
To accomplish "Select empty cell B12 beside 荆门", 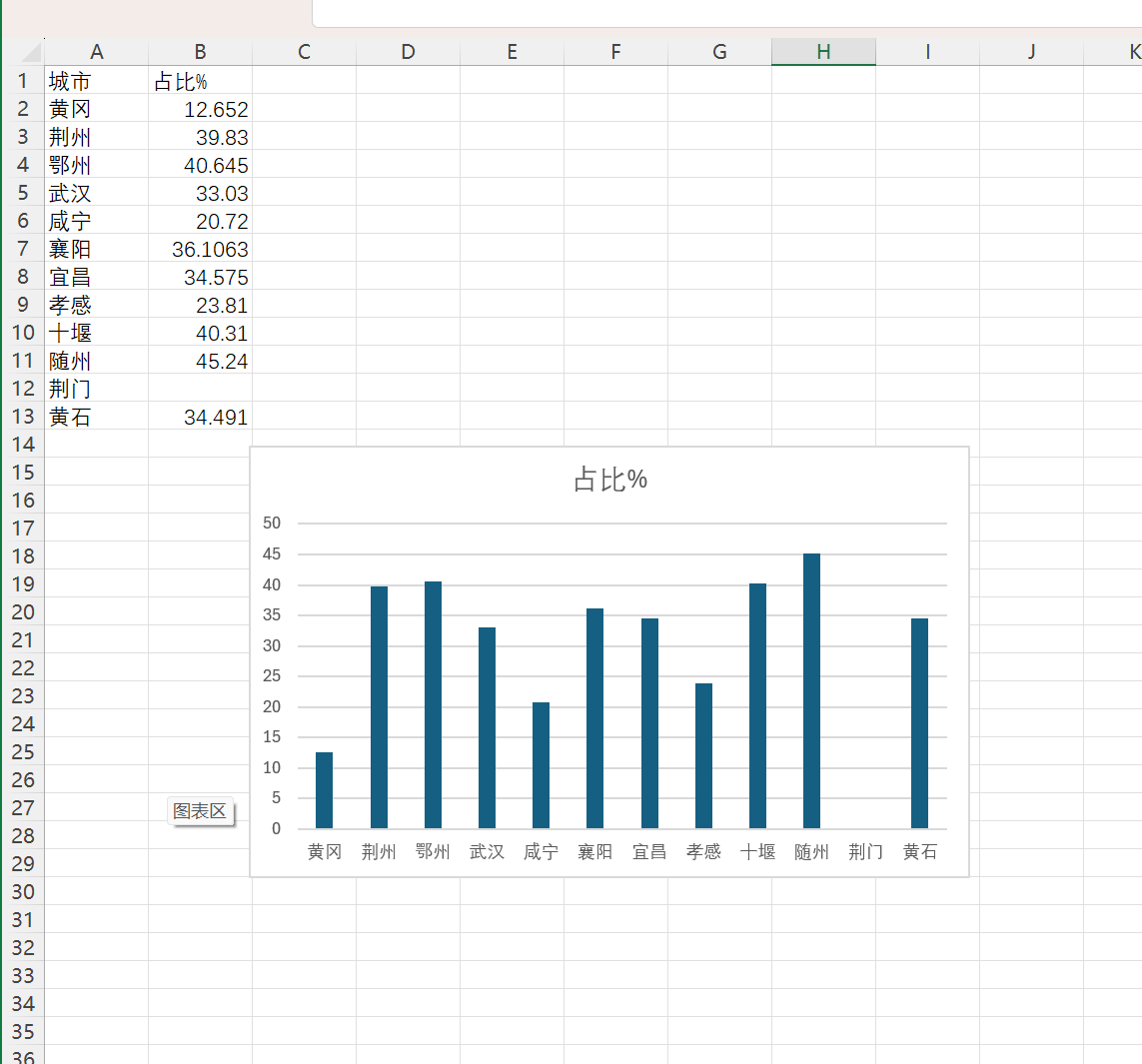I will point(200,389).
